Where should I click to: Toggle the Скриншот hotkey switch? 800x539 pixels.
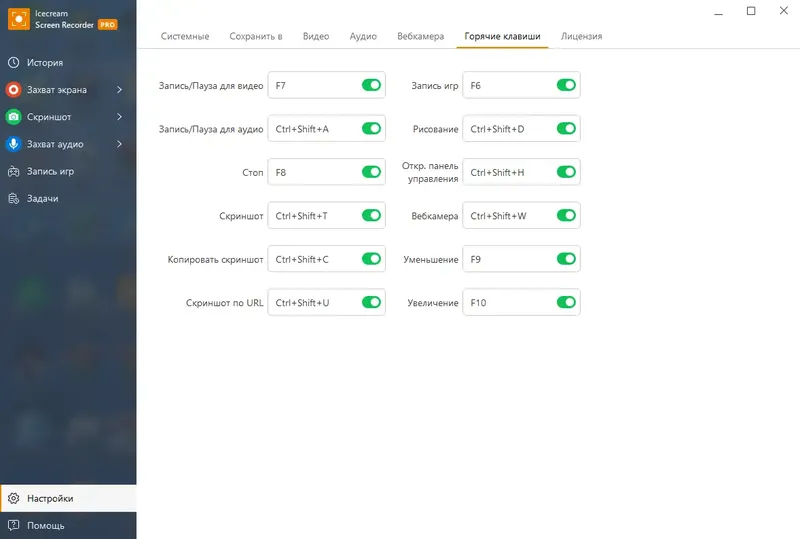[371, 215]
